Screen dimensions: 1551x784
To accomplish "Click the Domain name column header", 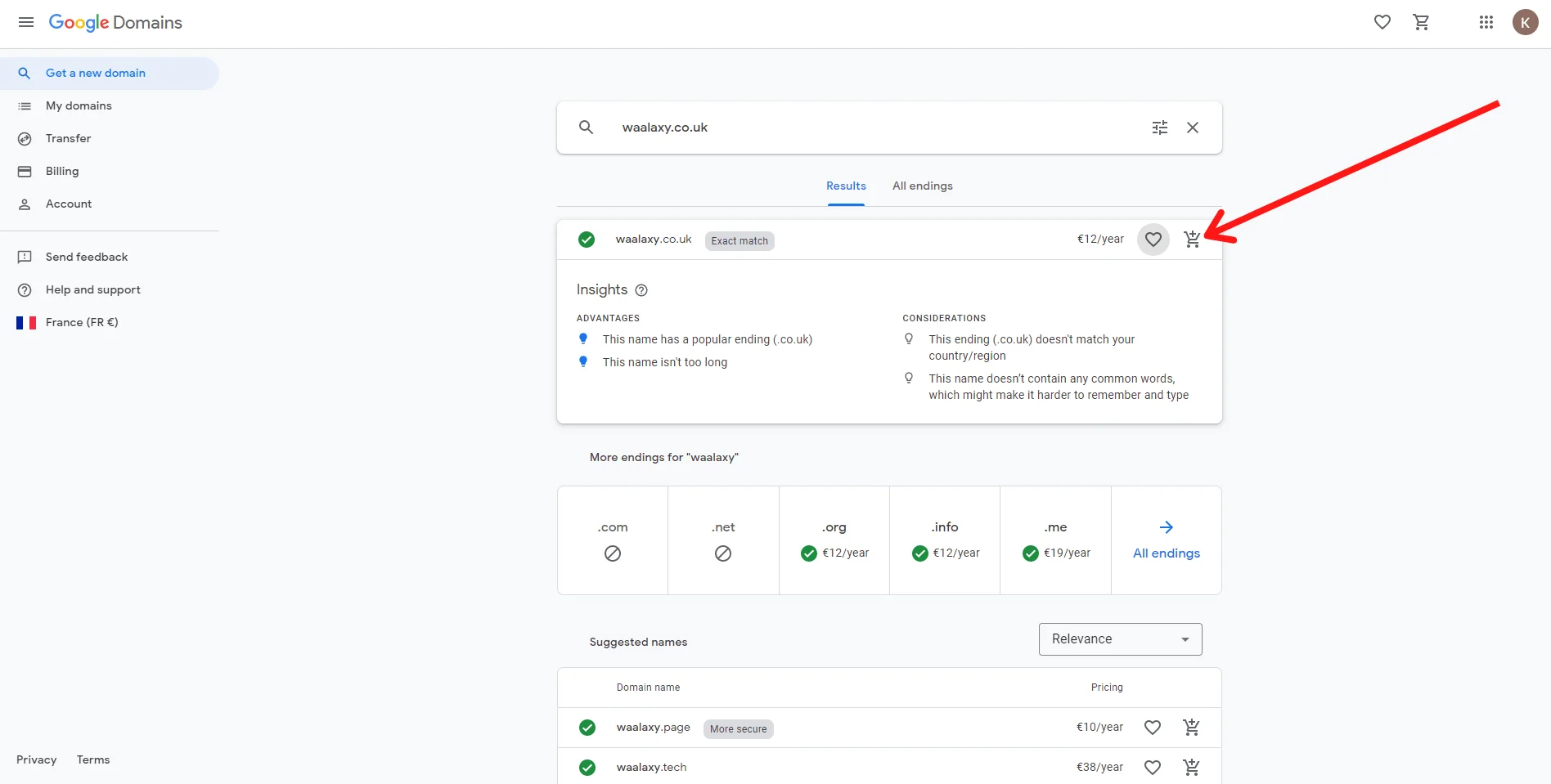I will pyautogui.click(x=648, y=688).
